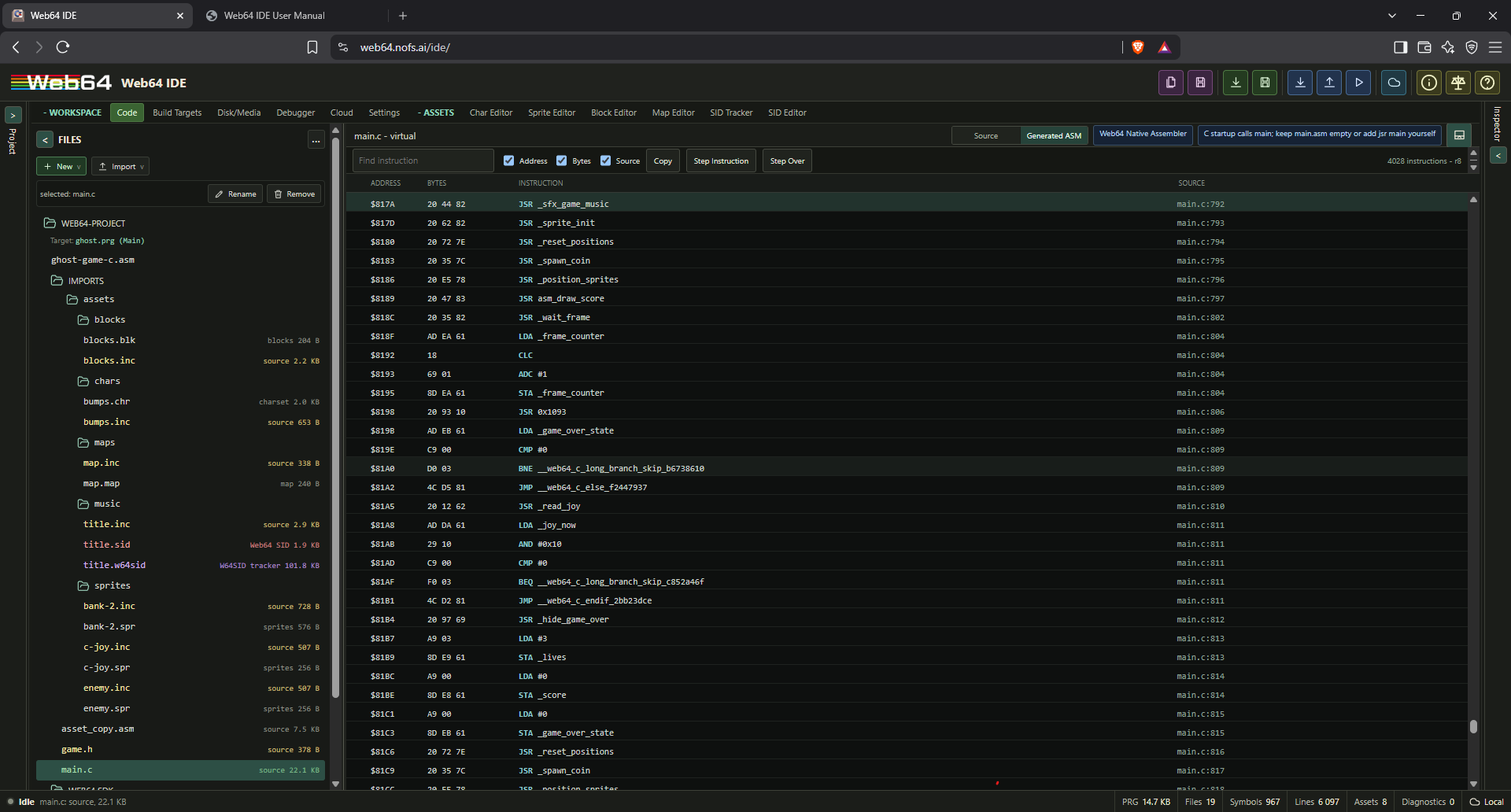Switch to the Source view toggle

pos(985,135)
